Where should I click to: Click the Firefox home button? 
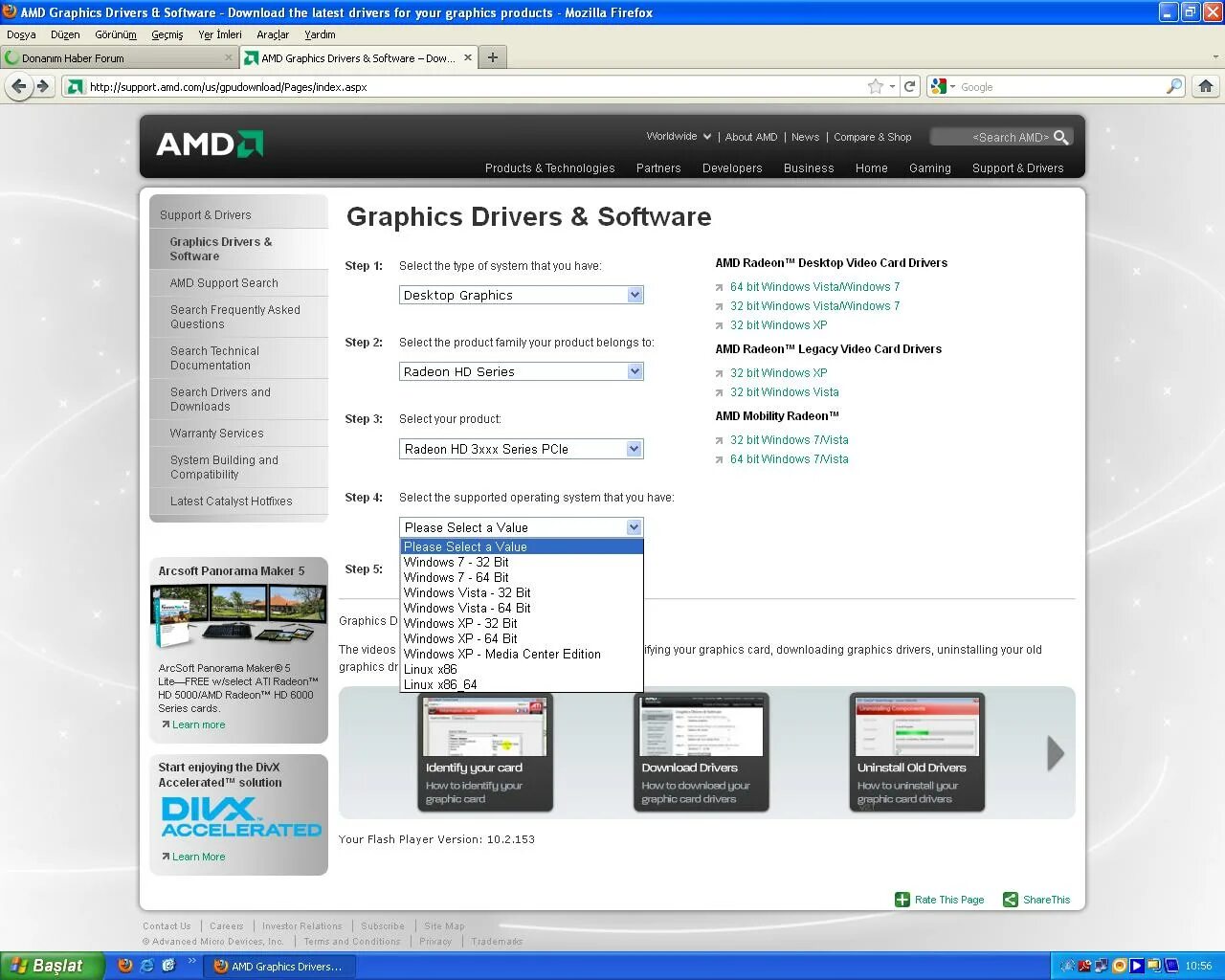click(x=1206, y=86)
